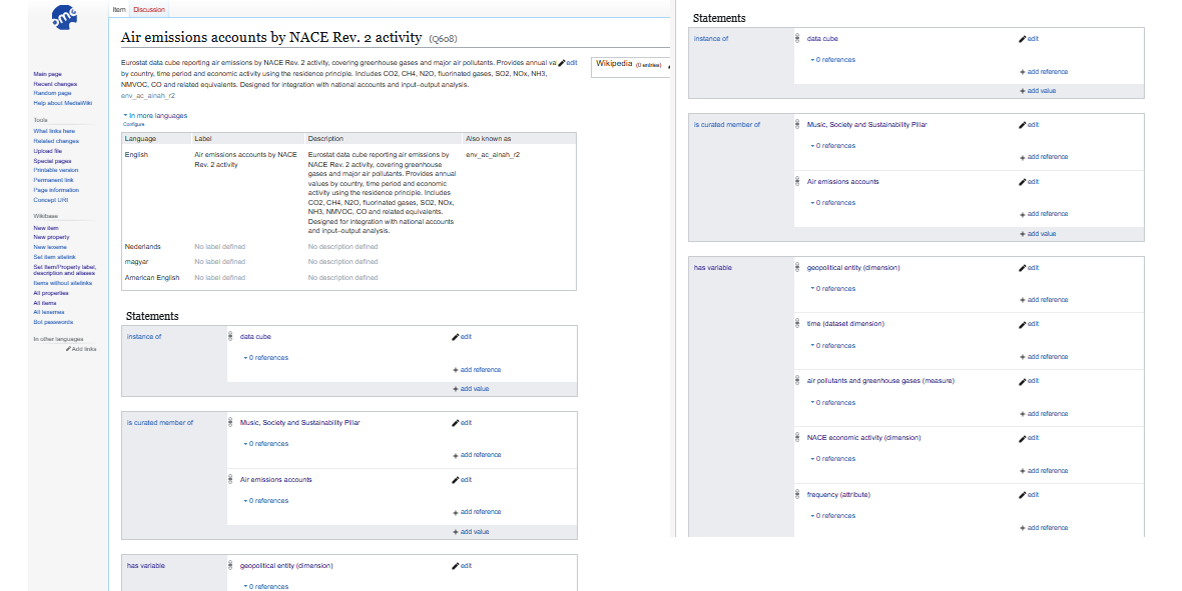The image size is (1182, 591).
Task: Open Recent changes from the sidebar
Action: point(55,84)
